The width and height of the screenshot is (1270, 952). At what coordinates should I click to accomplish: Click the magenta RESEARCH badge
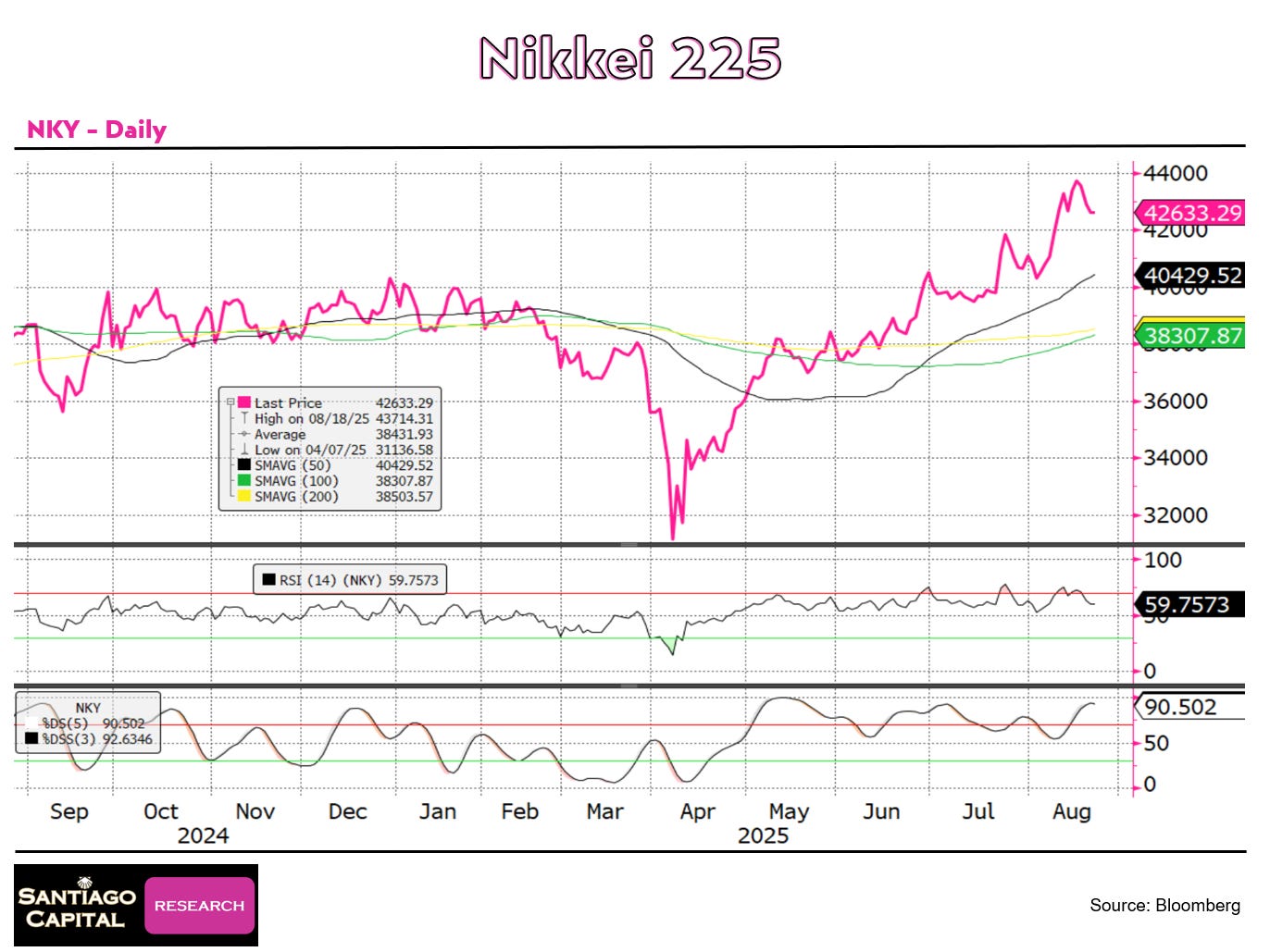click(200, 906)
